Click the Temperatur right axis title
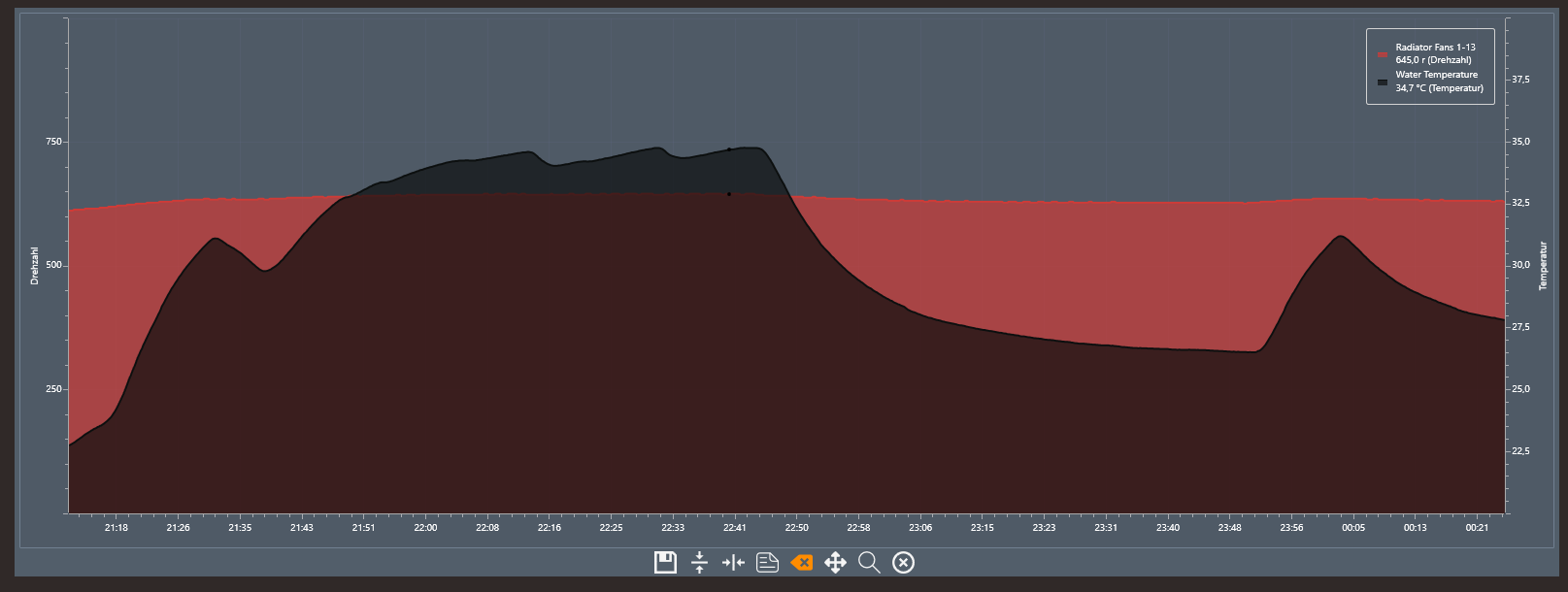 click(x=1542, y=266)
